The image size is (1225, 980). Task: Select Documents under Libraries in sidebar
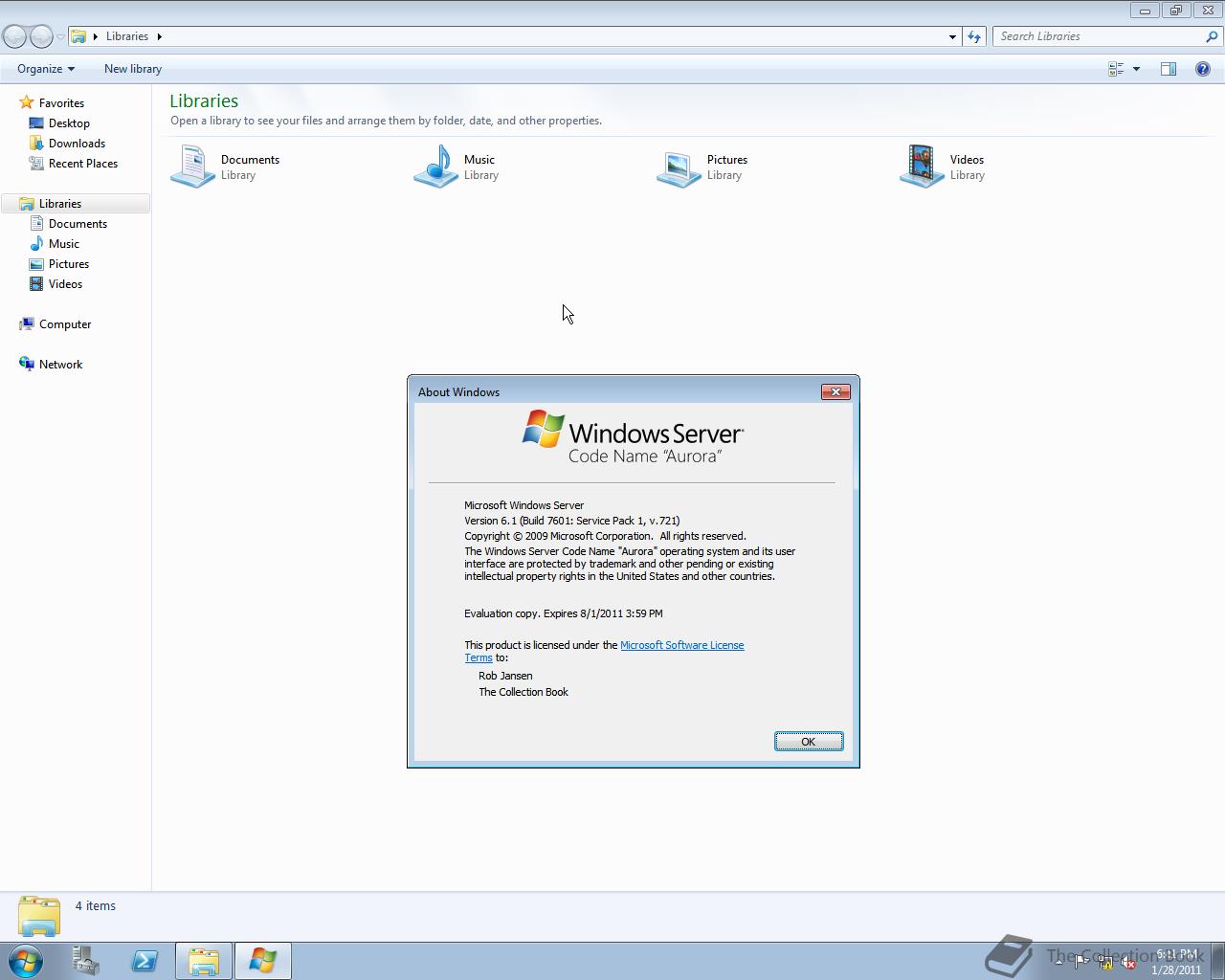78,224
